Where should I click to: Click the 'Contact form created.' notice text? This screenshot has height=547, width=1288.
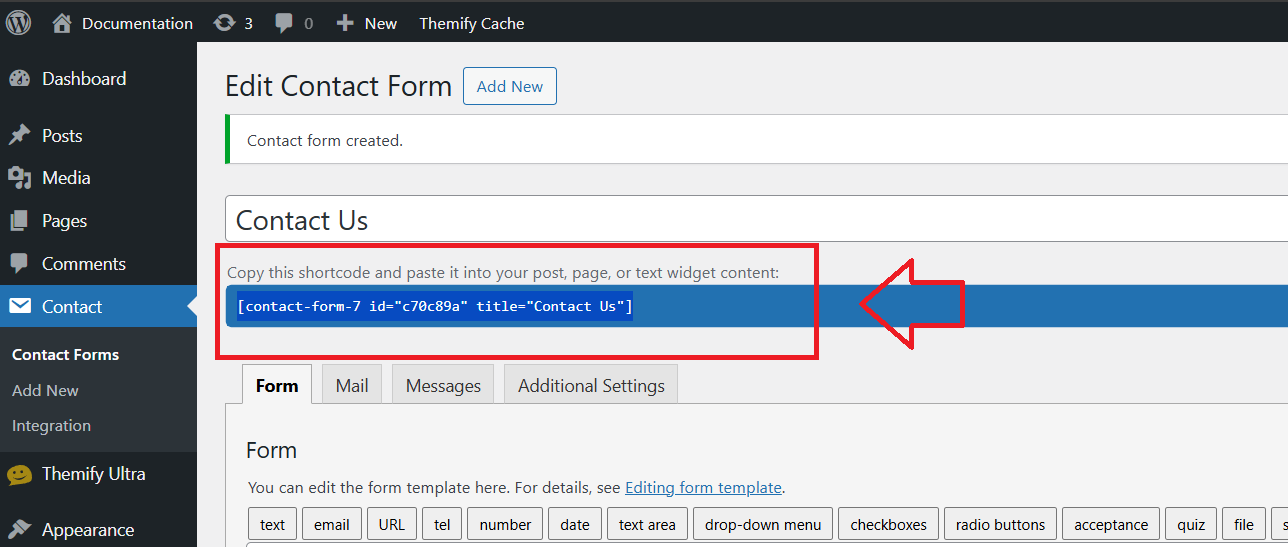pyautogui.click(x=325, y=141)
